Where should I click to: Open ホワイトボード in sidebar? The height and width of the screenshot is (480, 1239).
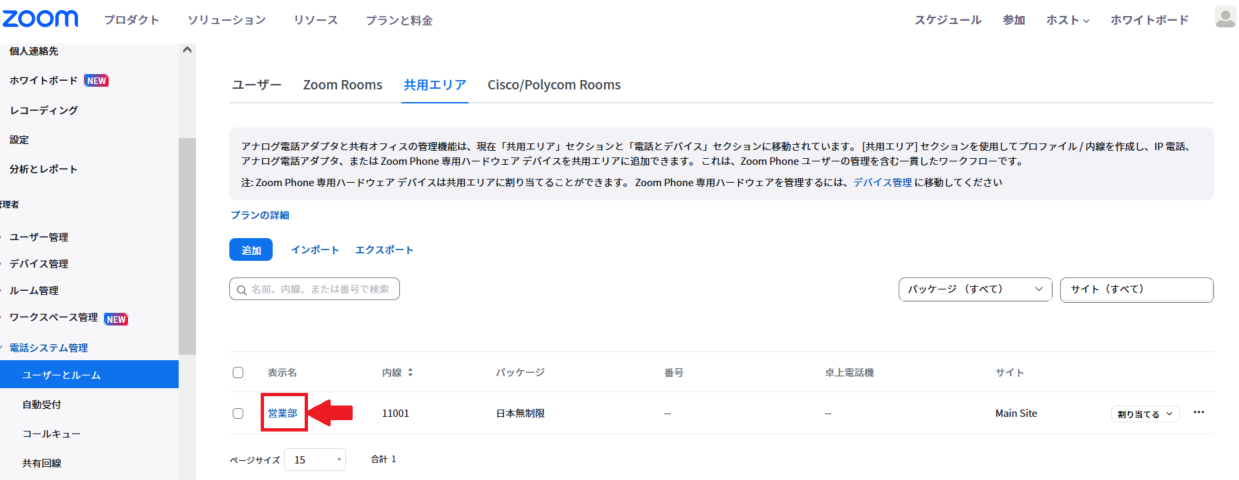(x=44, y=80)
